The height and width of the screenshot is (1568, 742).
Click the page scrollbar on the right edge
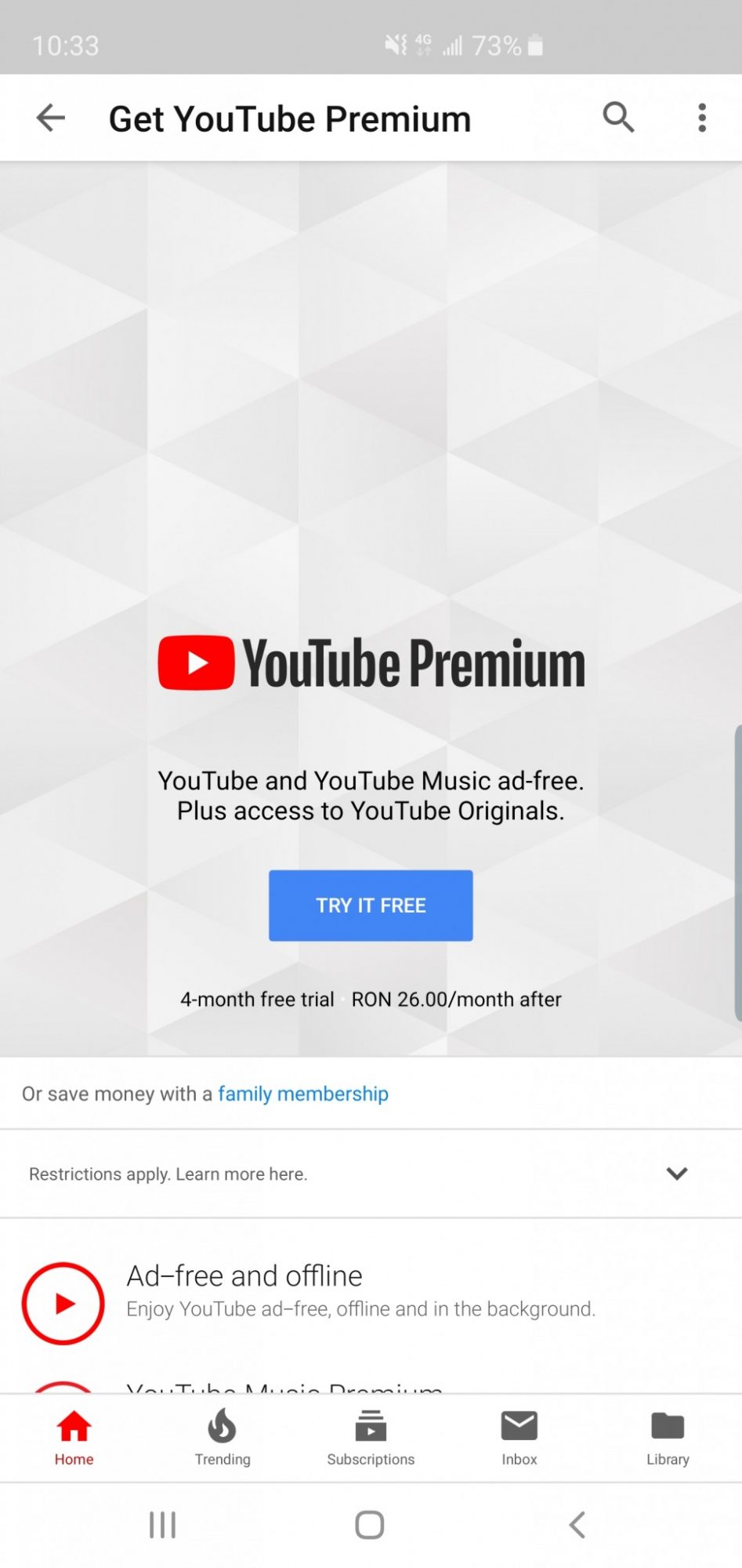click(x=738, y=873)
